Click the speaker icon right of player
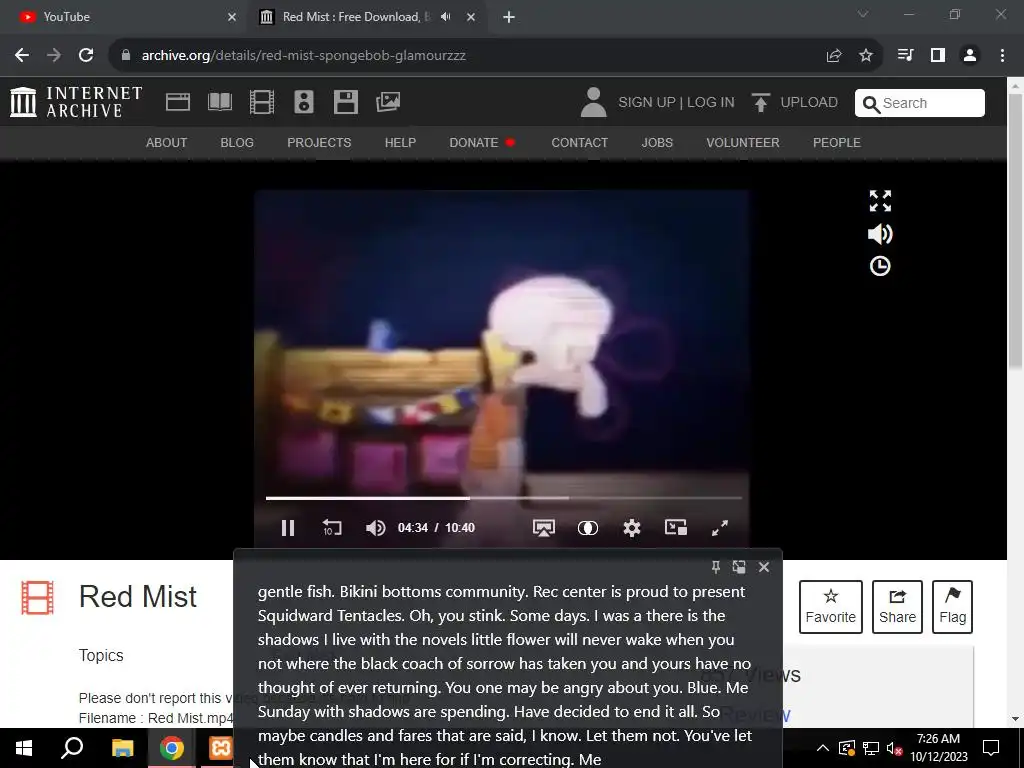The height and width of the screenshot is (768, 1024). click(880, 234)
